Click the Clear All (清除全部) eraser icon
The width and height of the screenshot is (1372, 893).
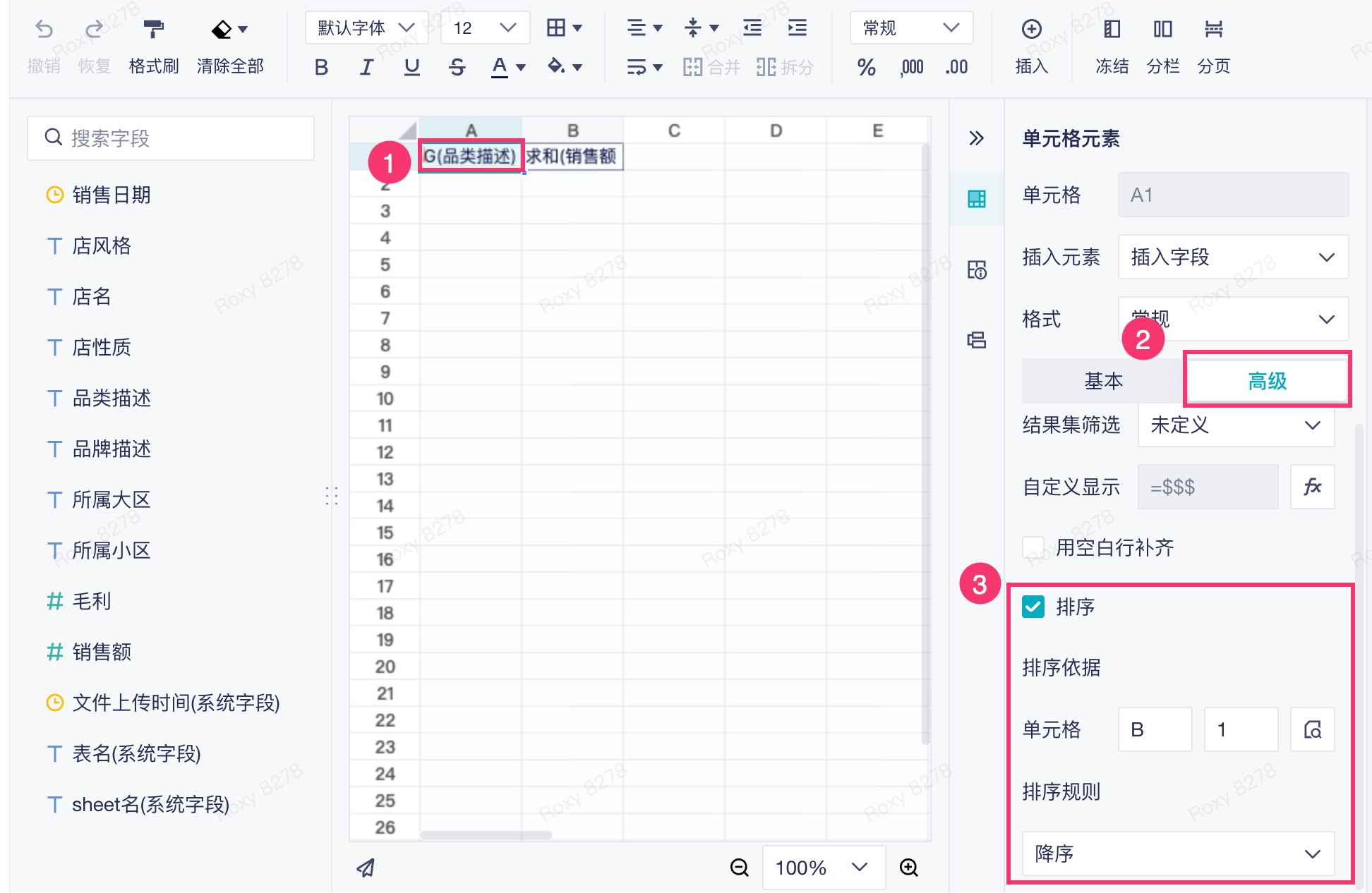pyautogui.click(x=222, y=29)
